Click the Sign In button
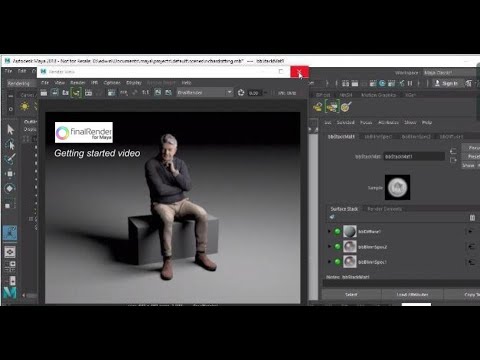 pyautogui.click(x=446, y=83)
